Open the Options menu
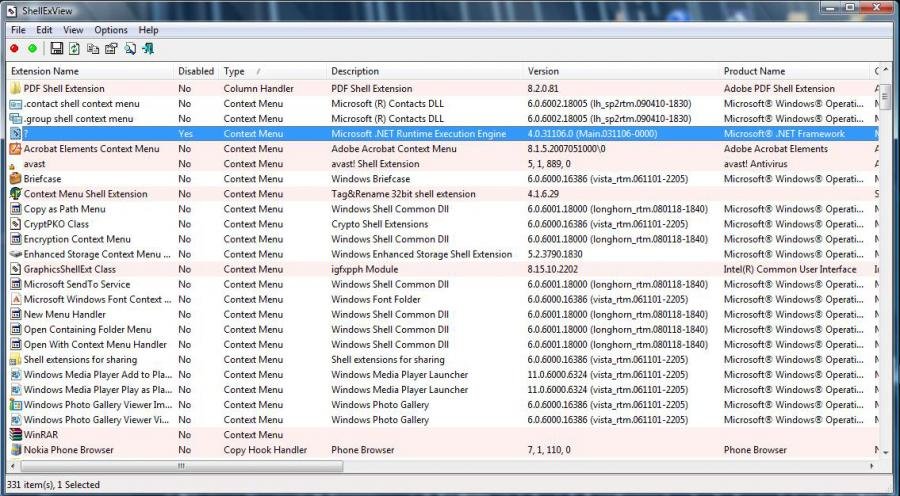900x496 pixels. (x=111, y=30)
